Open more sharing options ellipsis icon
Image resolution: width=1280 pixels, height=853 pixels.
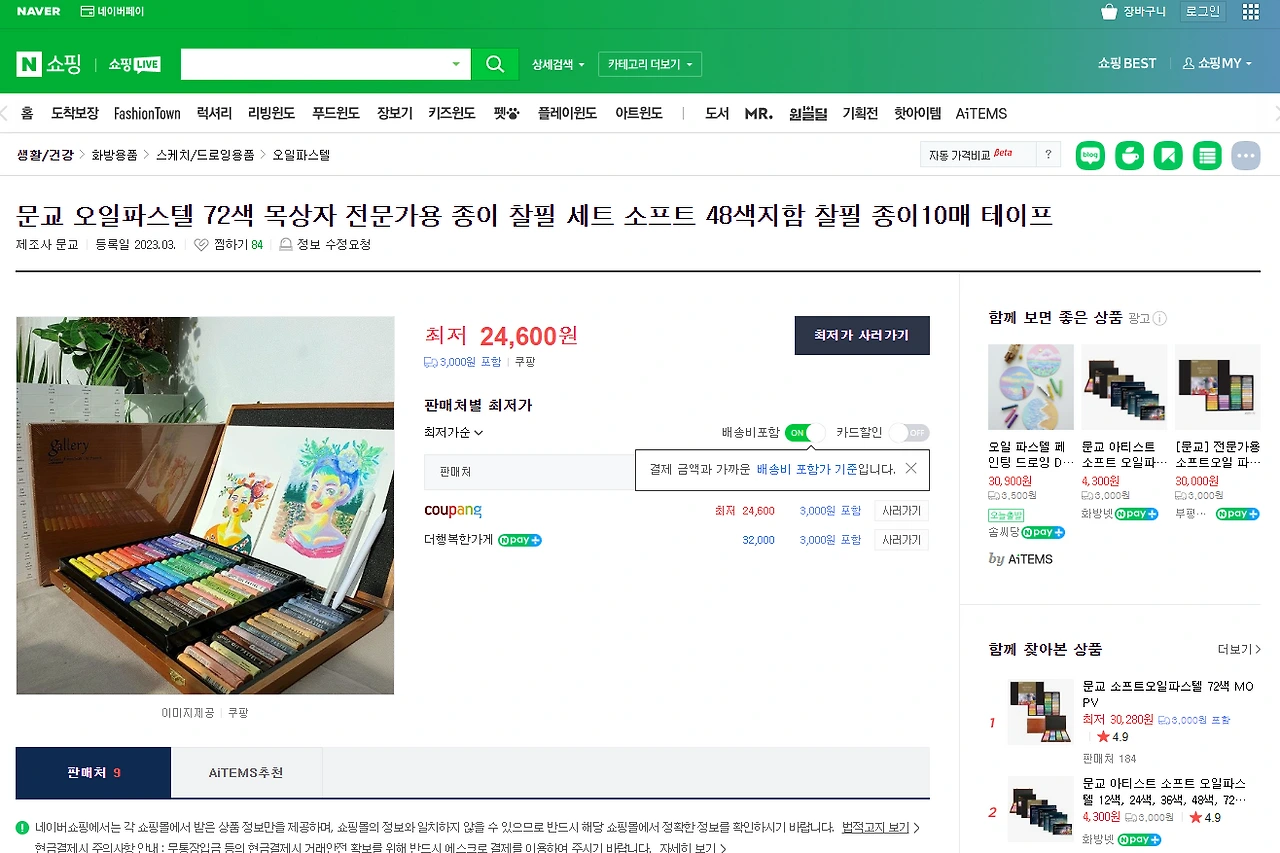tap(1246, 155)
